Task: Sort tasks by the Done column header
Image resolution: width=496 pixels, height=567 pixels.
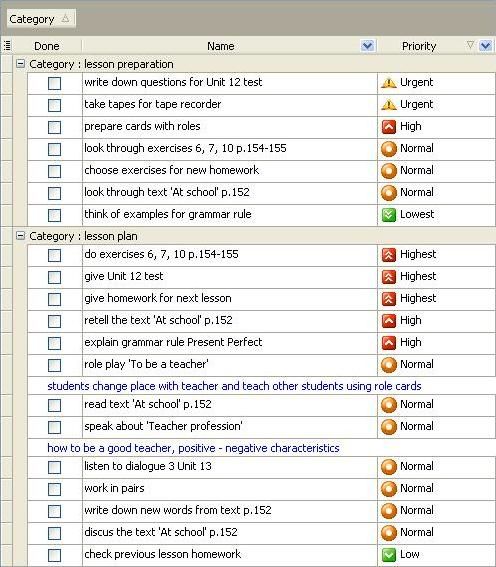Action: click(47, 46)
